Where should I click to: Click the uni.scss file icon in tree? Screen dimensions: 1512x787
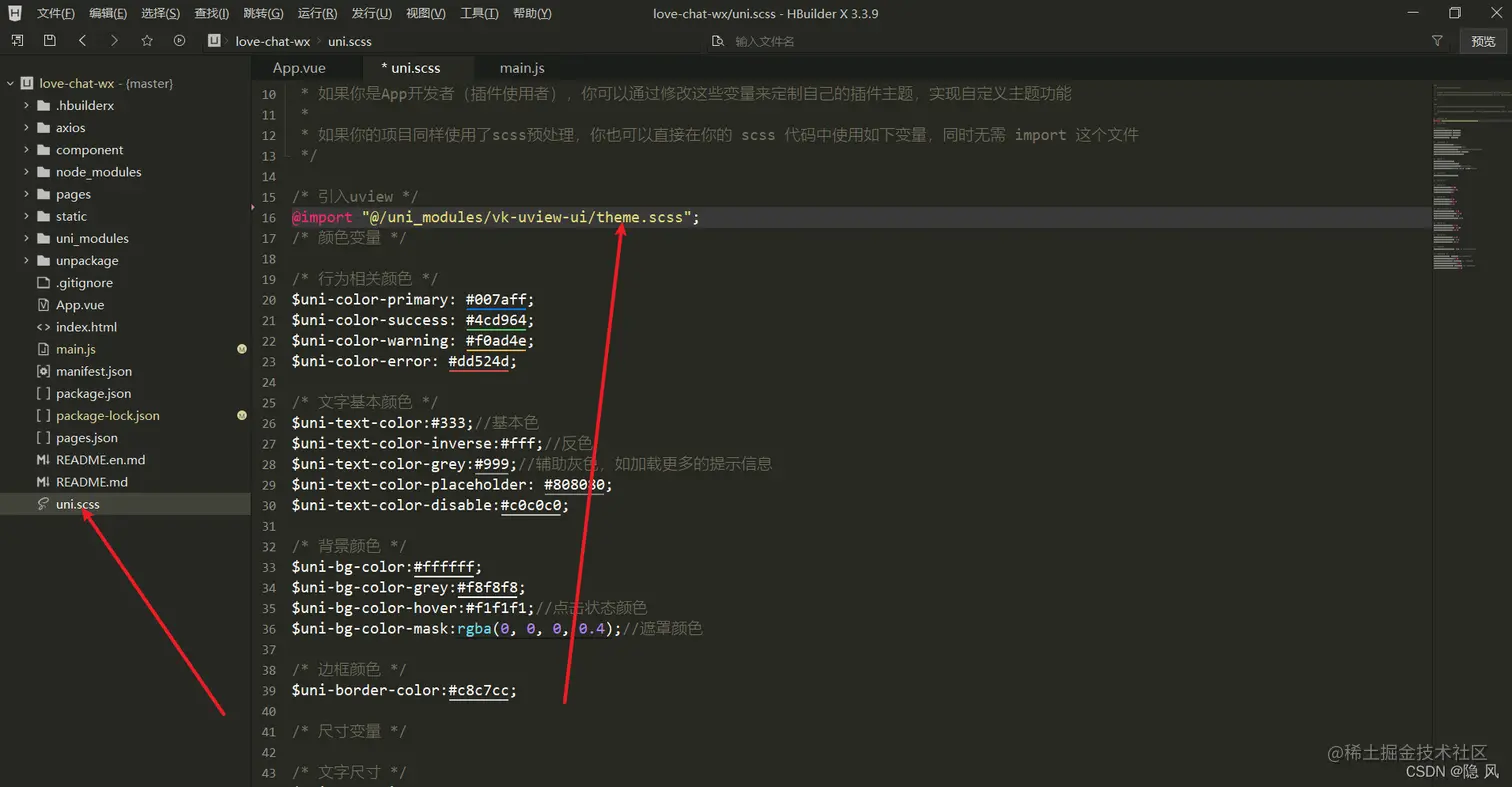click(x=43, y=504)
